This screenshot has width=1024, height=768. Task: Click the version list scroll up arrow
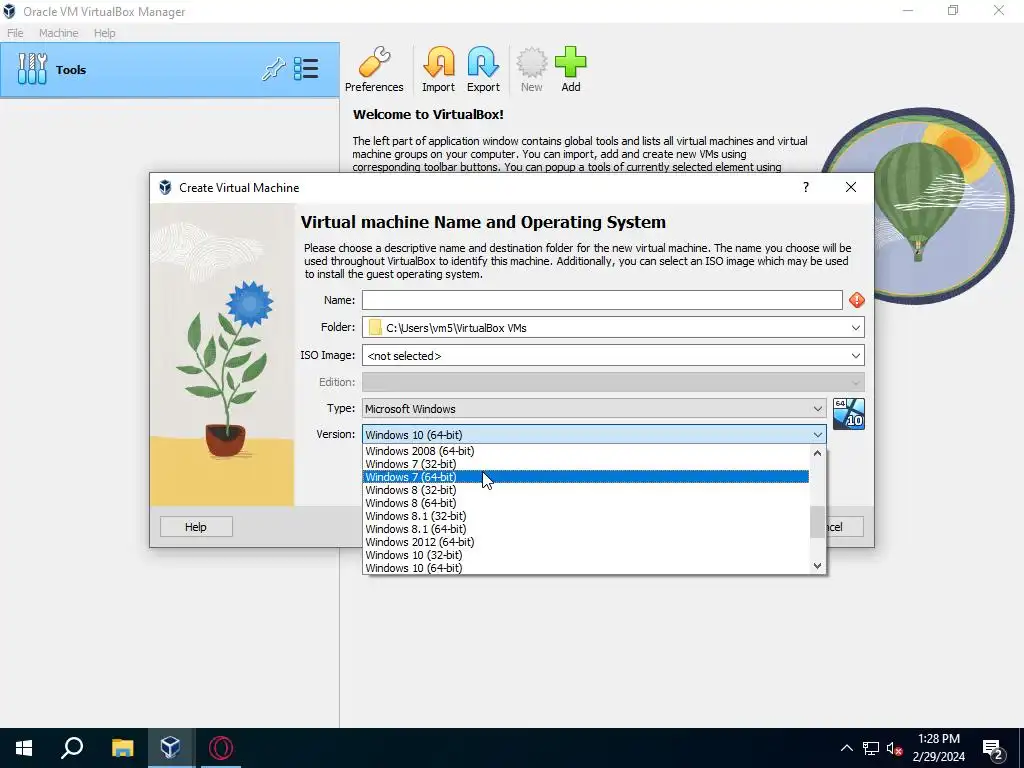817,453
